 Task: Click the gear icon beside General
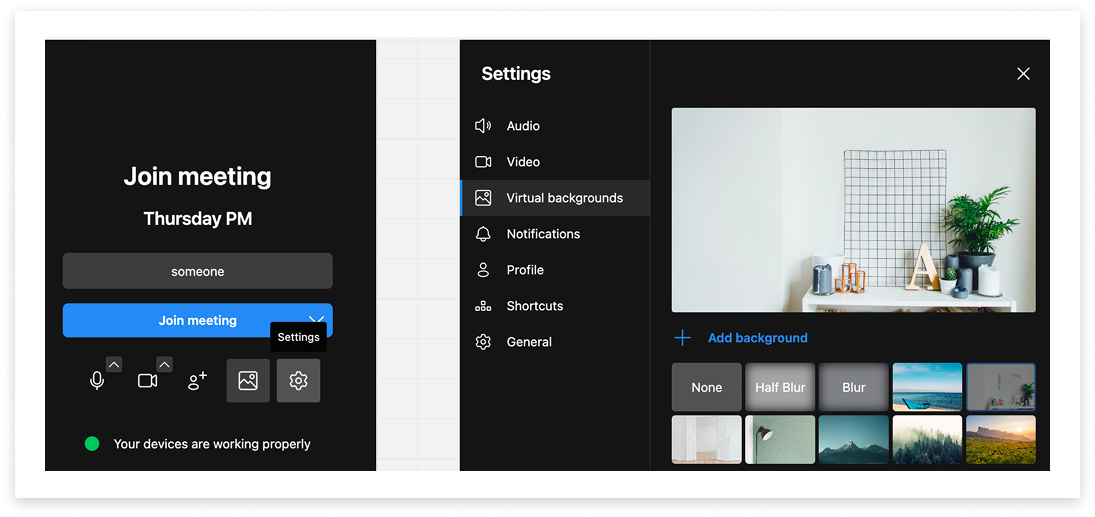point(483,342)
